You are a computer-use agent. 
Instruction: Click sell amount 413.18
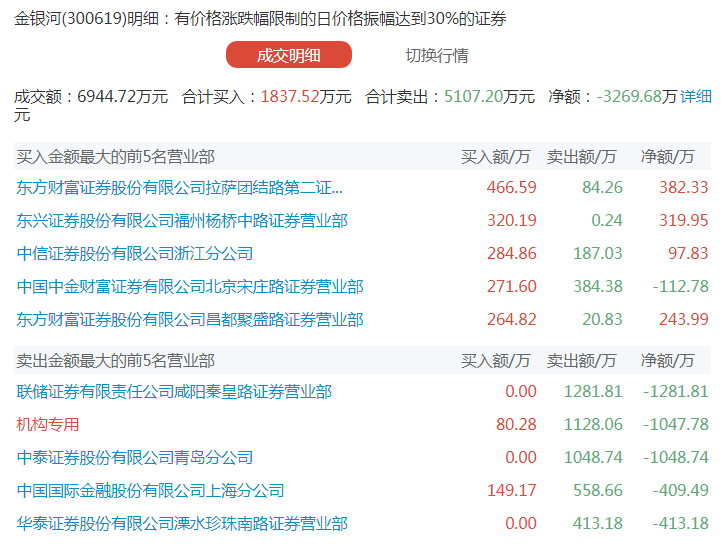point(597,523)
